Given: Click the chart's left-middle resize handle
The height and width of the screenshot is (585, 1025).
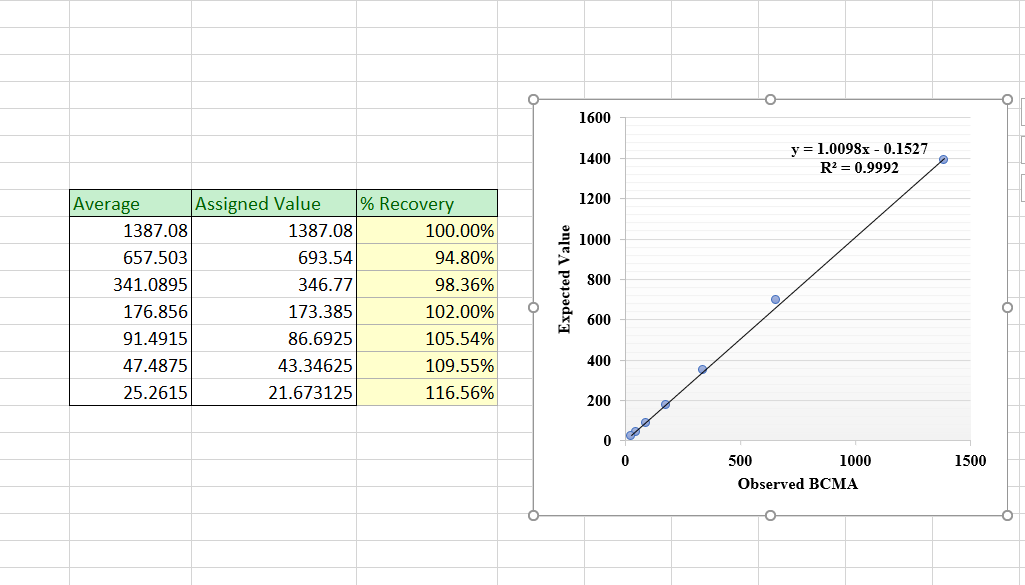Looking at the screenshot, I should (x=534, y=308).
